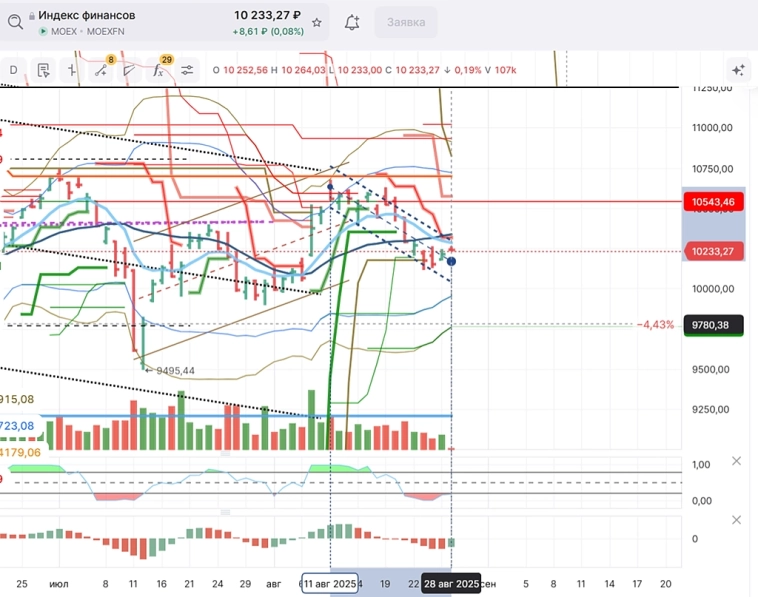Click the search magnifier icon
758x597 pixels.
14,20
